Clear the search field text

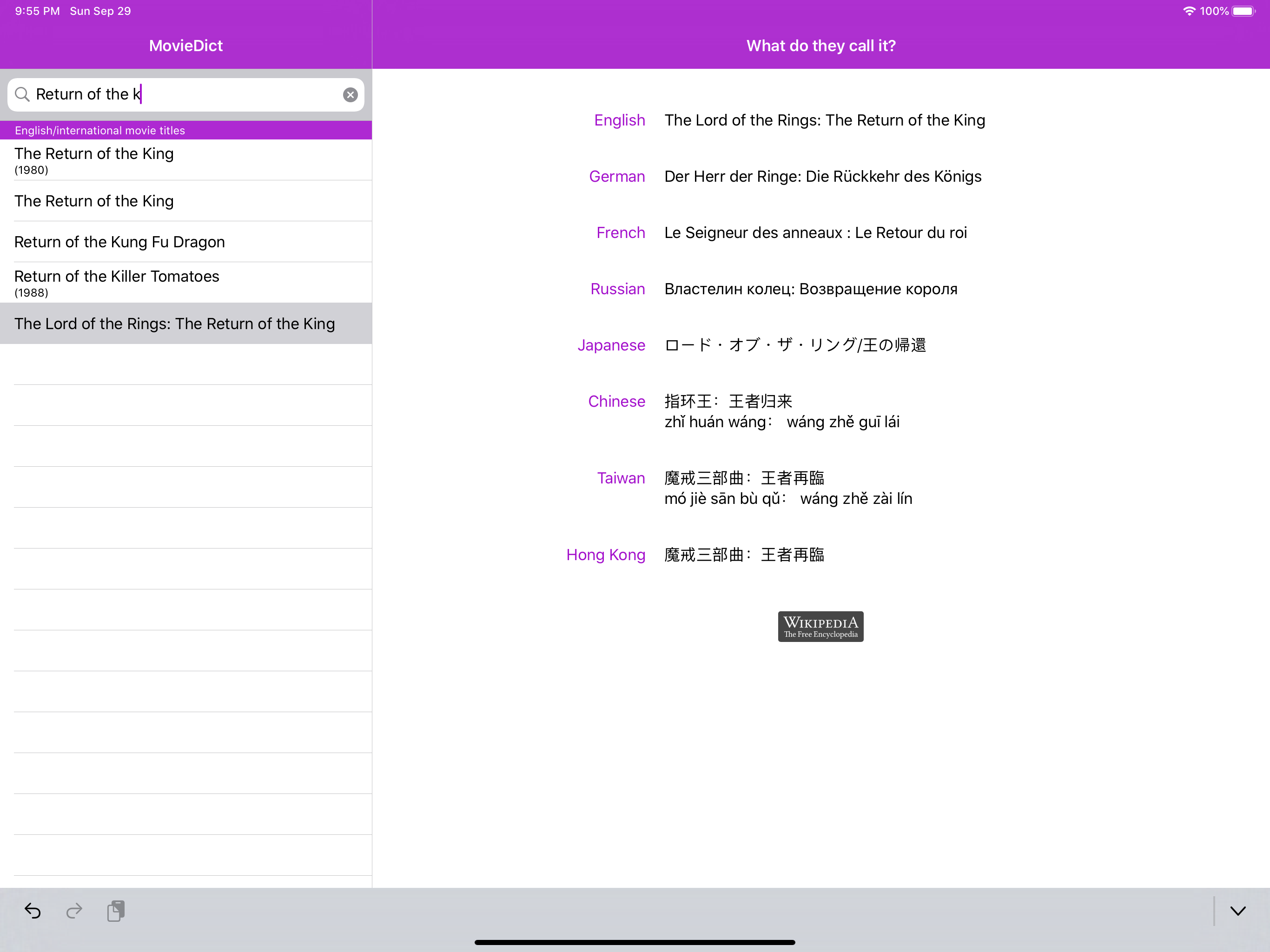350,95
